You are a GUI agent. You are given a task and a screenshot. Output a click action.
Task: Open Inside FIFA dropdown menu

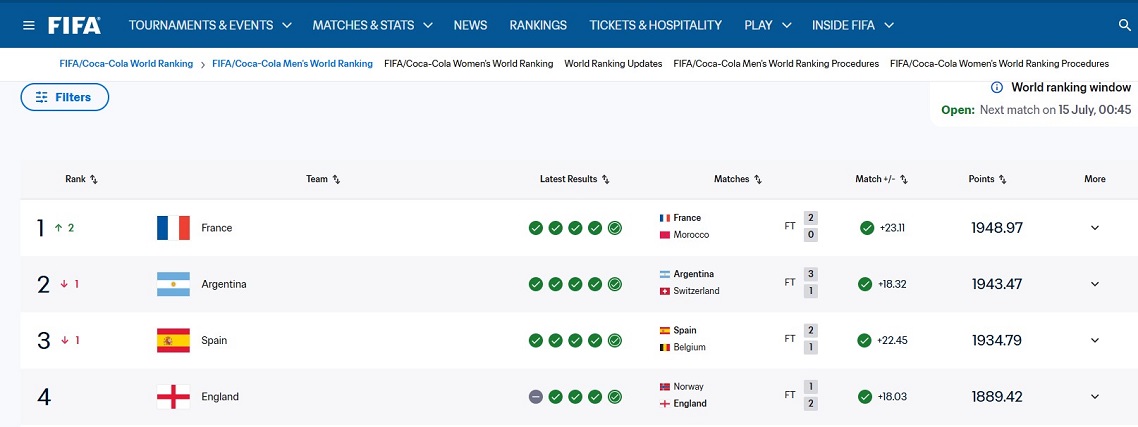[853, 25]
